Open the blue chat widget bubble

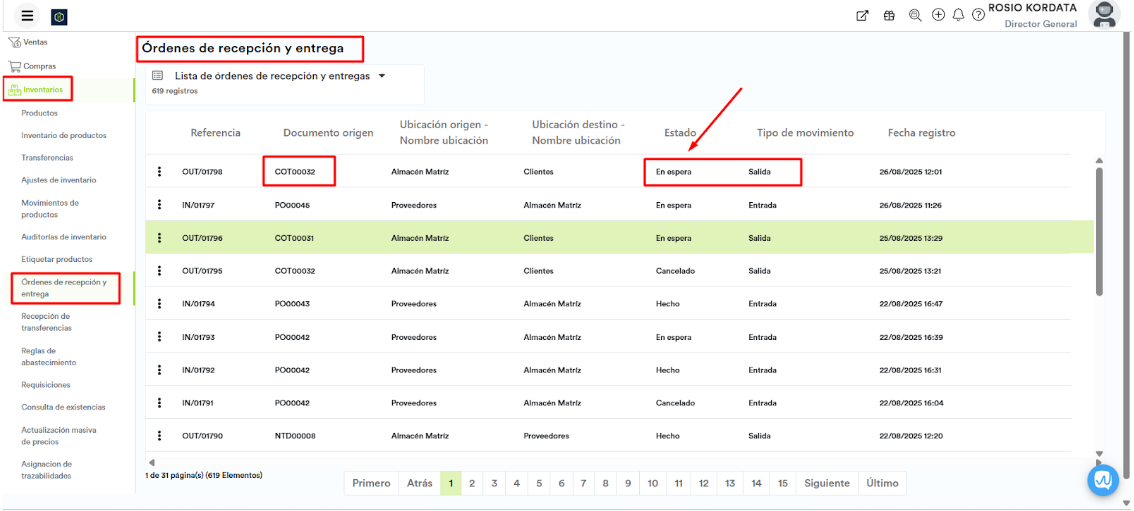[x=1102, y=480]
